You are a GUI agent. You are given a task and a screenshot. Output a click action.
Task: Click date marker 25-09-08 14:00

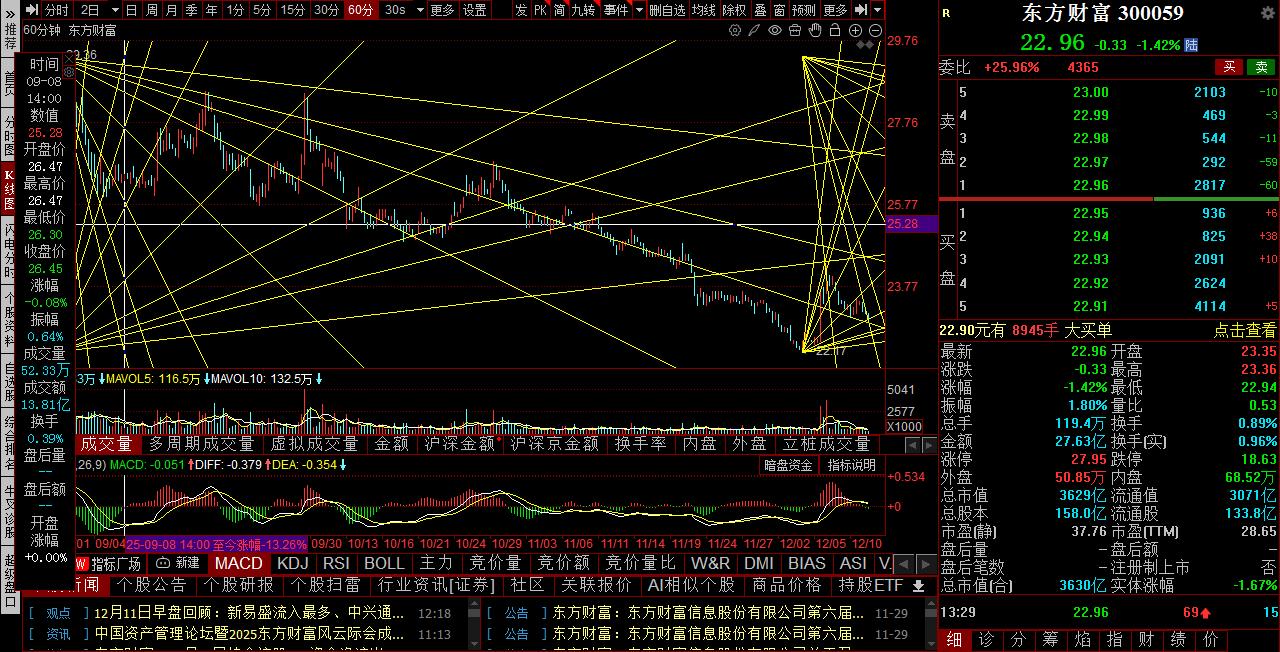[167, 545]
